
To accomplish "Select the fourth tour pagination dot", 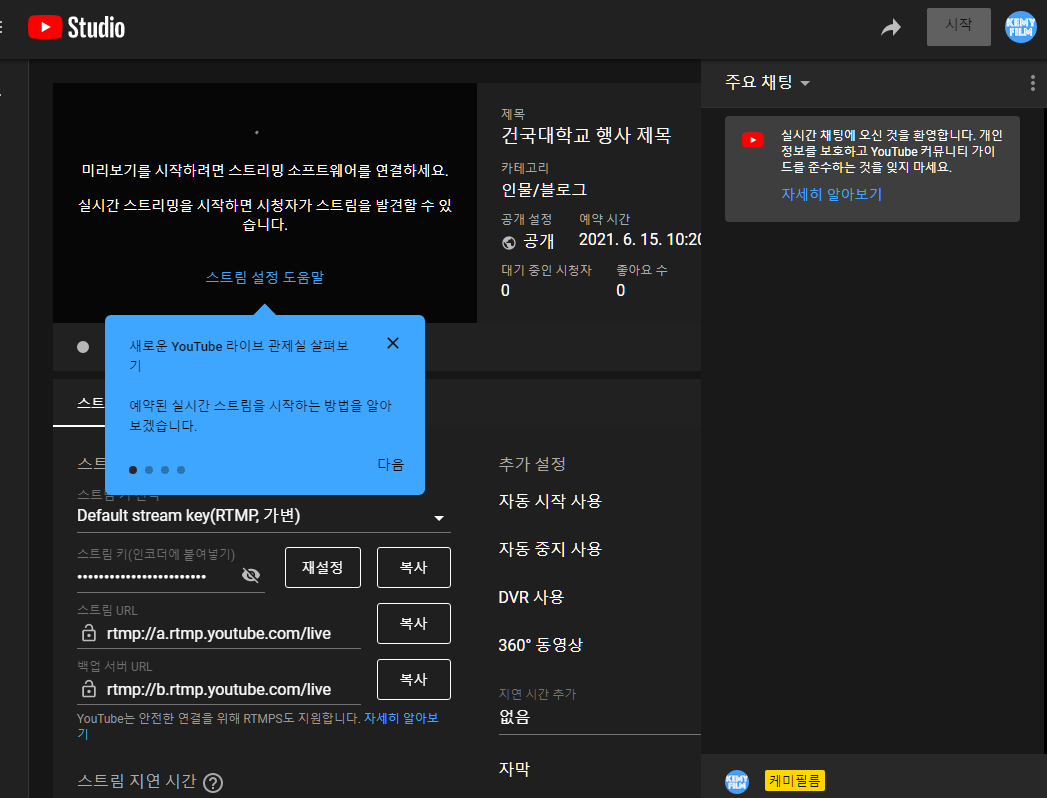I will pos(181,470).
